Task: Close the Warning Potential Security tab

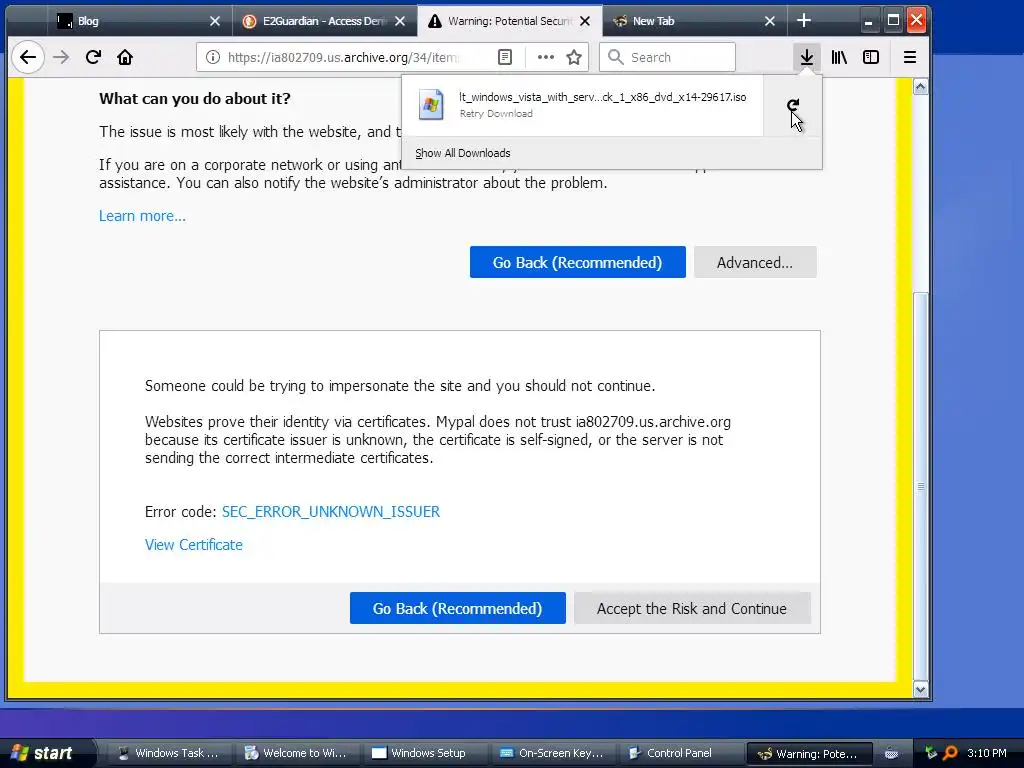Action: [x=585, y=21]
